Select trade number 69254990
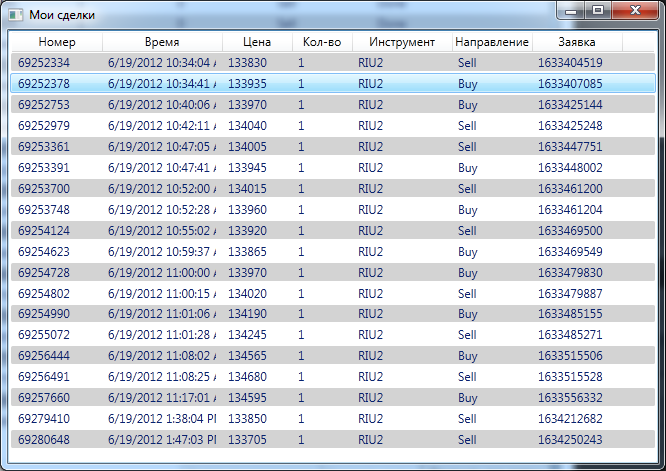Image resolution: width=666 pixels, height=471 pixels. 44,314
